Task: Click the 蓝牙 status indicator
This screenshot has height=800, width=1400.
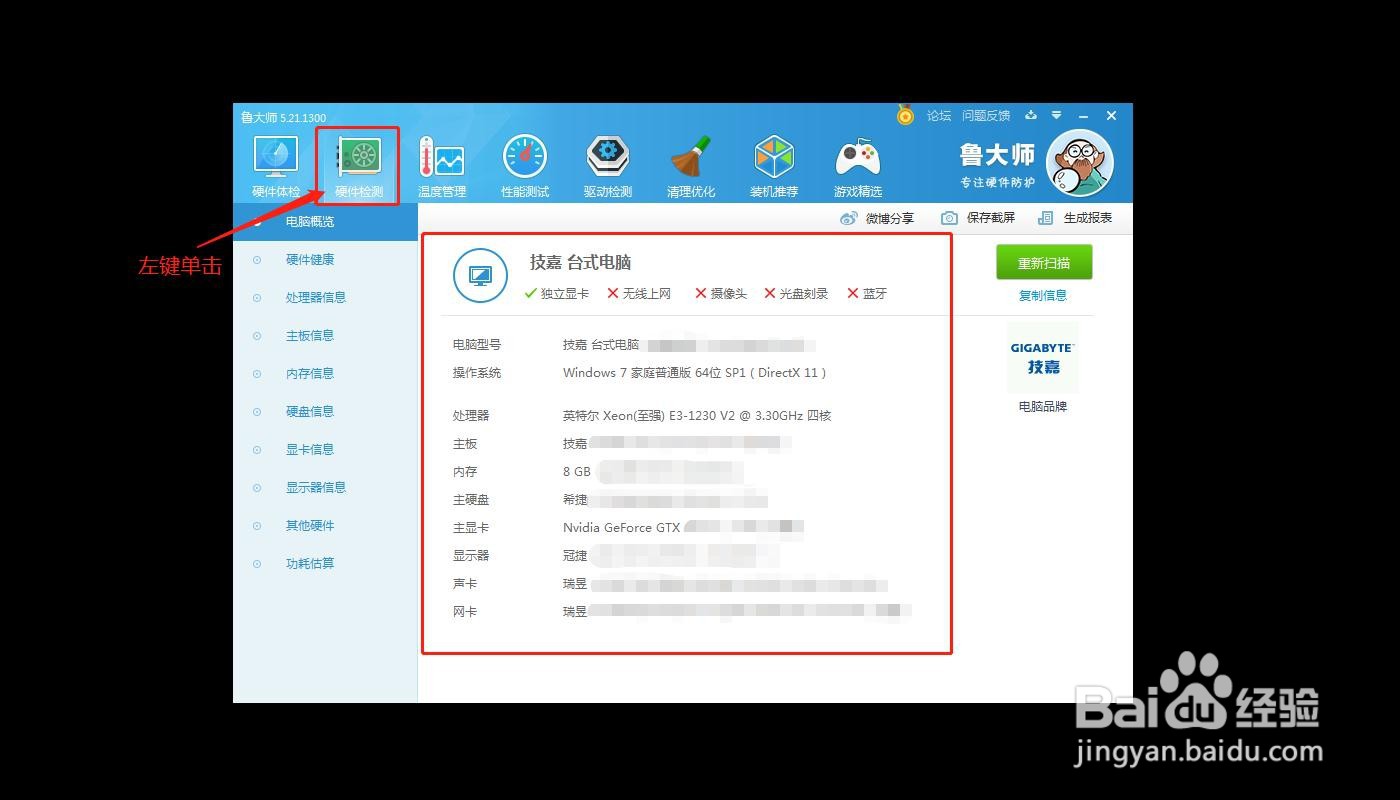Action: coord(867,294)
